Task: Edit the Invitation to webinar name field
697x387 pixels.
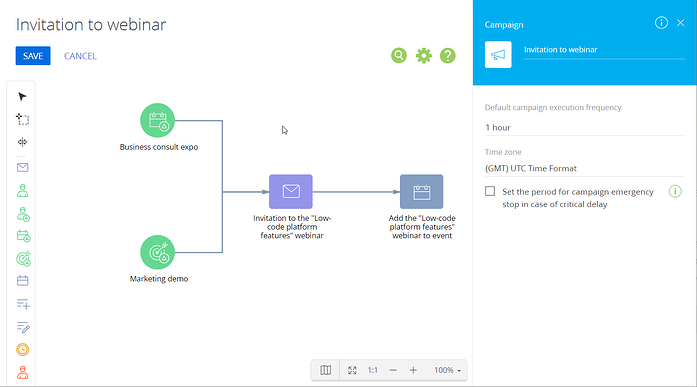Action: point(604,50)
